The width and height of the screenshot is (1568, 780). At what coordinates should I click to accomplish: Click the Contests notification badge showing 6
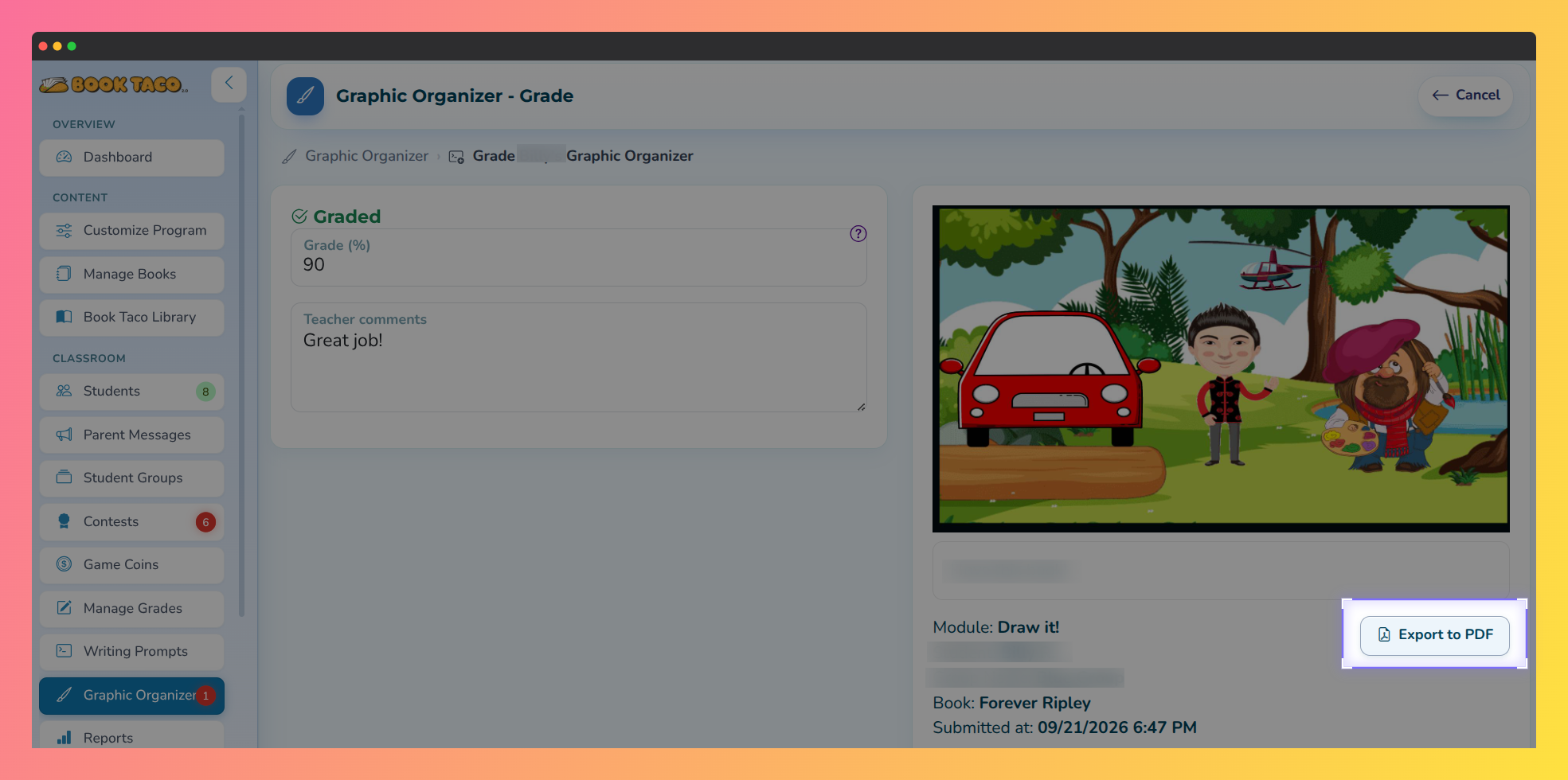pos(205,523)
